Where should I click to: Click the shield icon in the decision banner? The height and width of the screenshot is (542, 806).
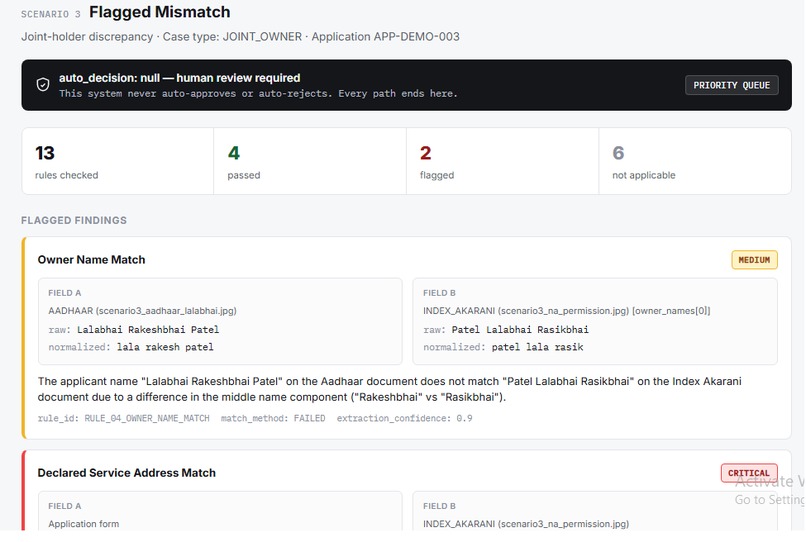43,84
